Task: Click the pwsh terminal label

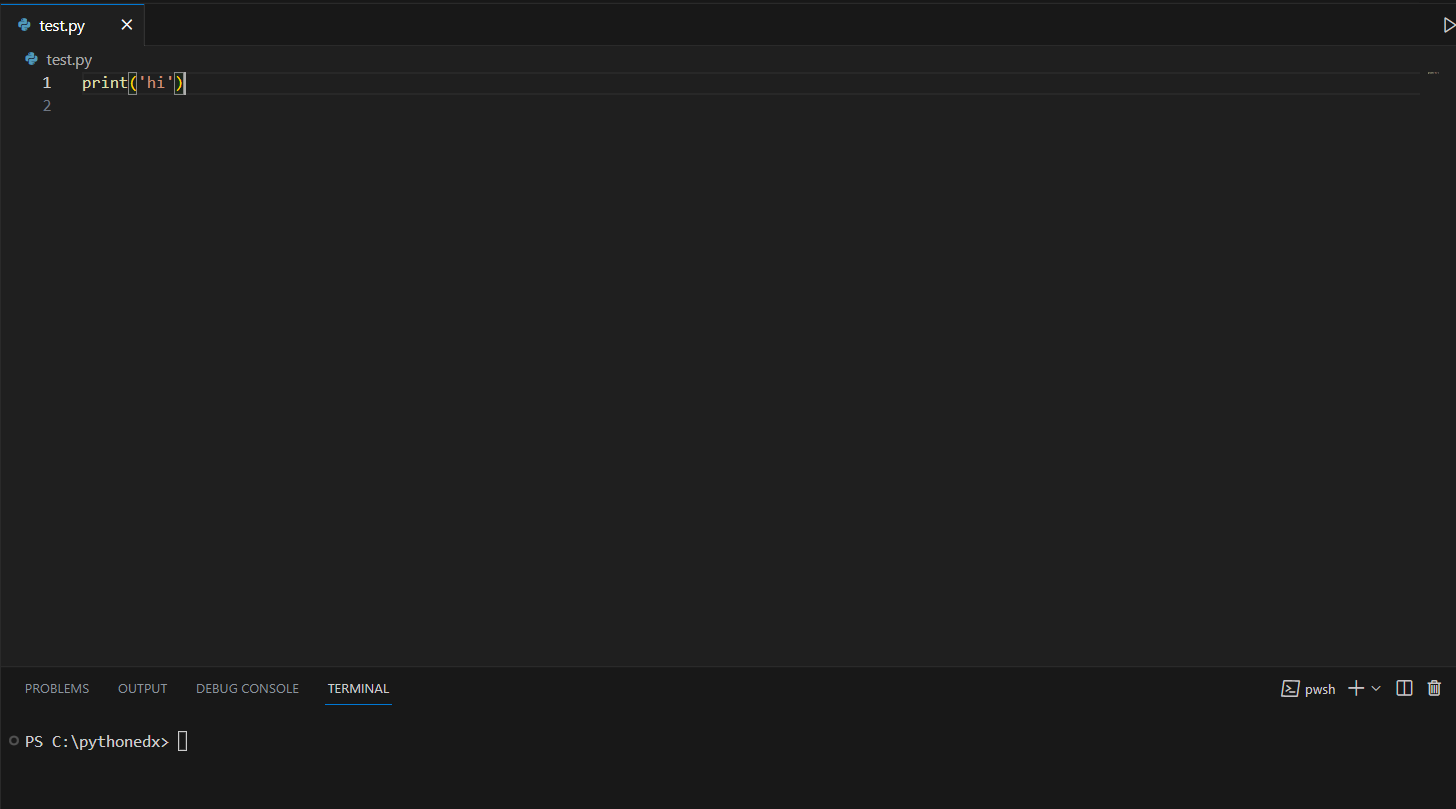Action: click(1320, 689)
